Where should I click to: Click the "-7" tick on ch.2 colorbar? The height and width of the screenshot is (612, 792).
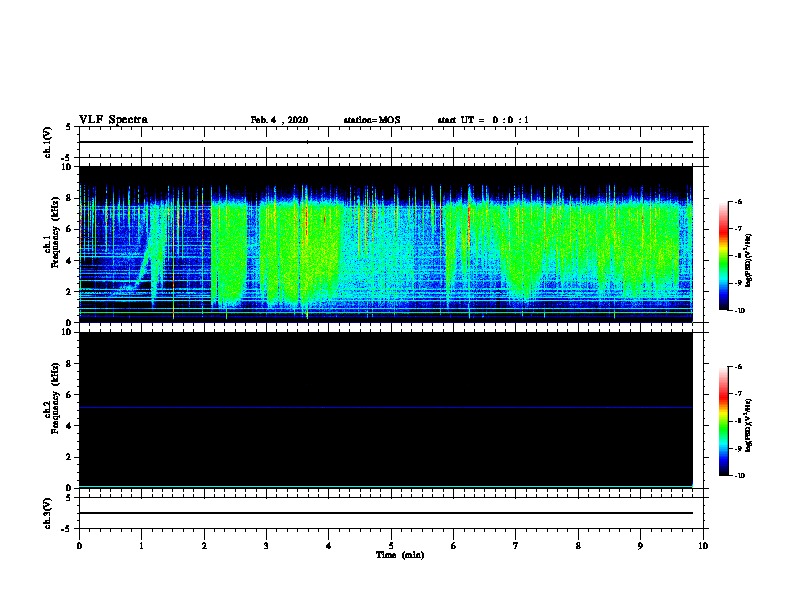[x=738, y=394]
